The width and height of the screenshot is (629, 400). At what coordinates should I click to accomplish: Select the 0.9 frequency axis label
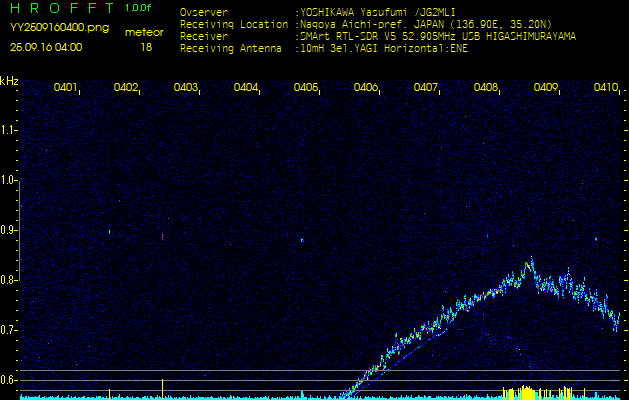(x=9, y=230)
